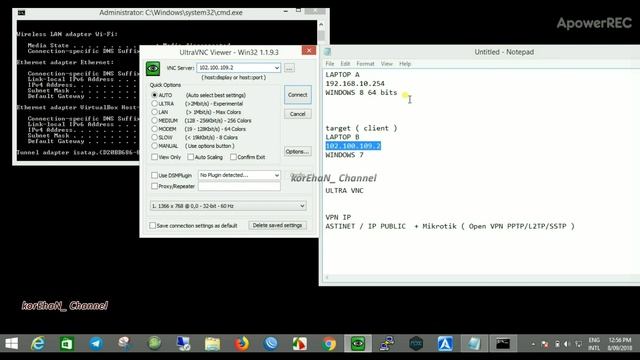
Task: Open the Notepad View menu
Action: [387, 64]
